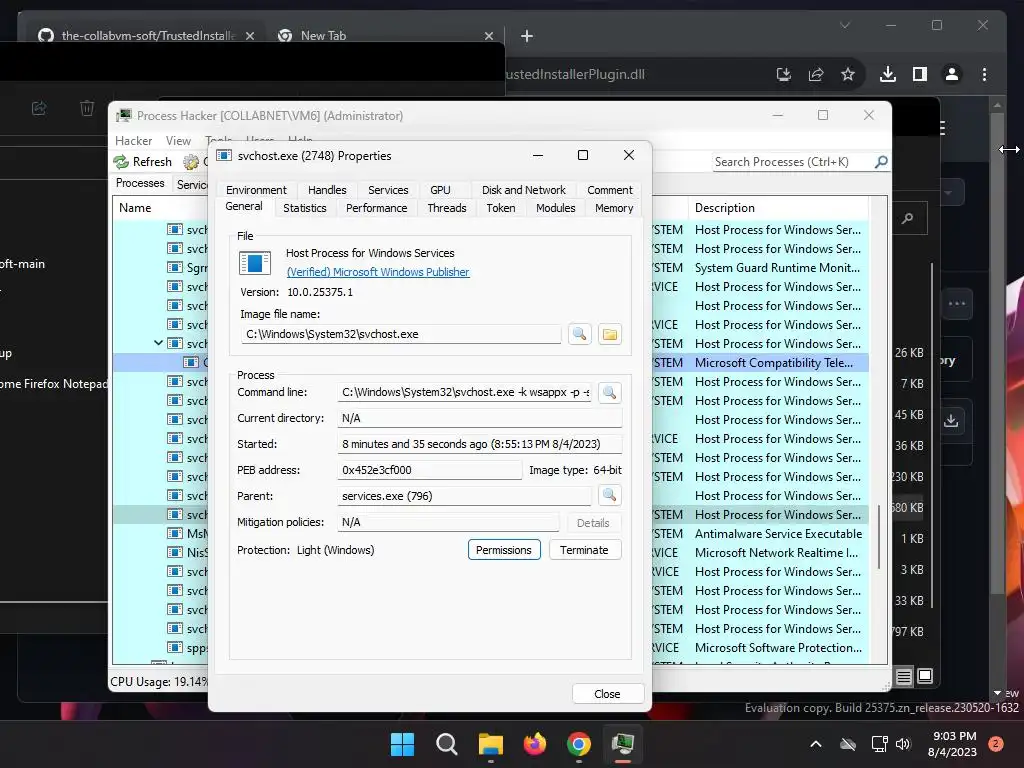Inspect the parent process via magnifier icon
This screenshot has width=1024, height=768.
(x=609, y=496)
